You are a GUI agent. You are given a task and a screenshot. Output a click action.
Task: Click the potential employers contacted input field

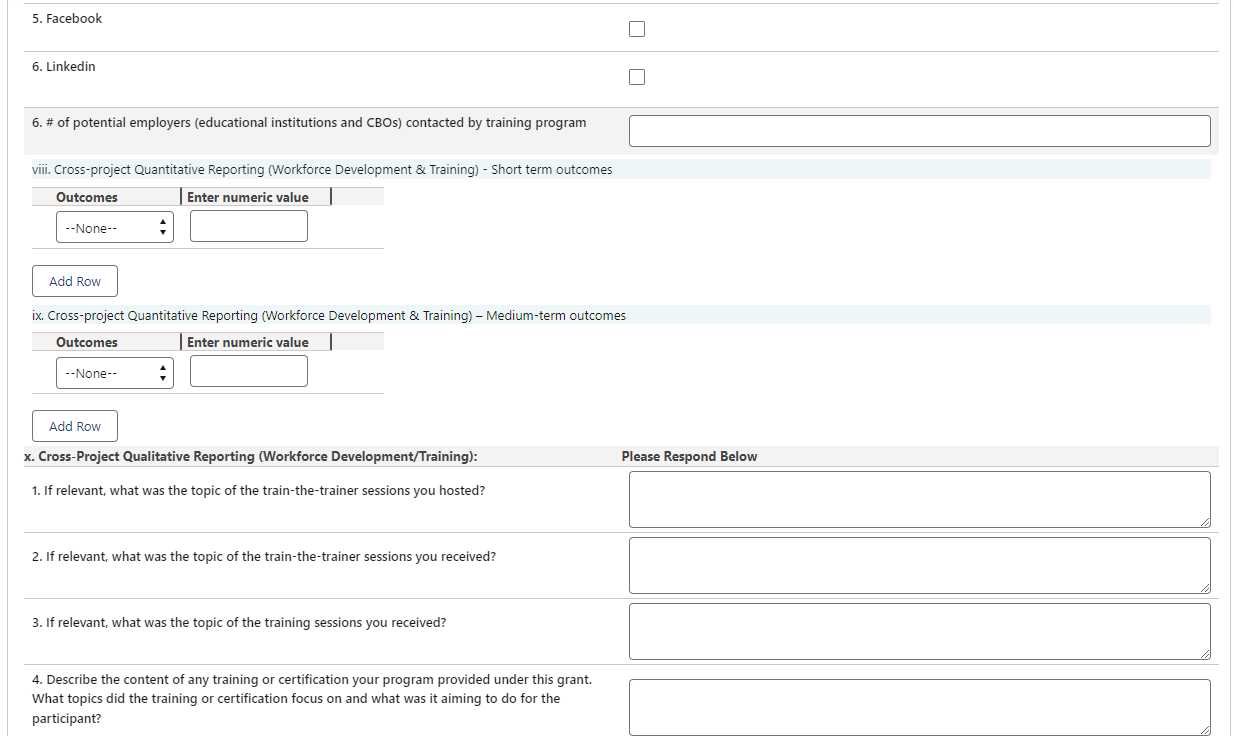coord(919,131)
